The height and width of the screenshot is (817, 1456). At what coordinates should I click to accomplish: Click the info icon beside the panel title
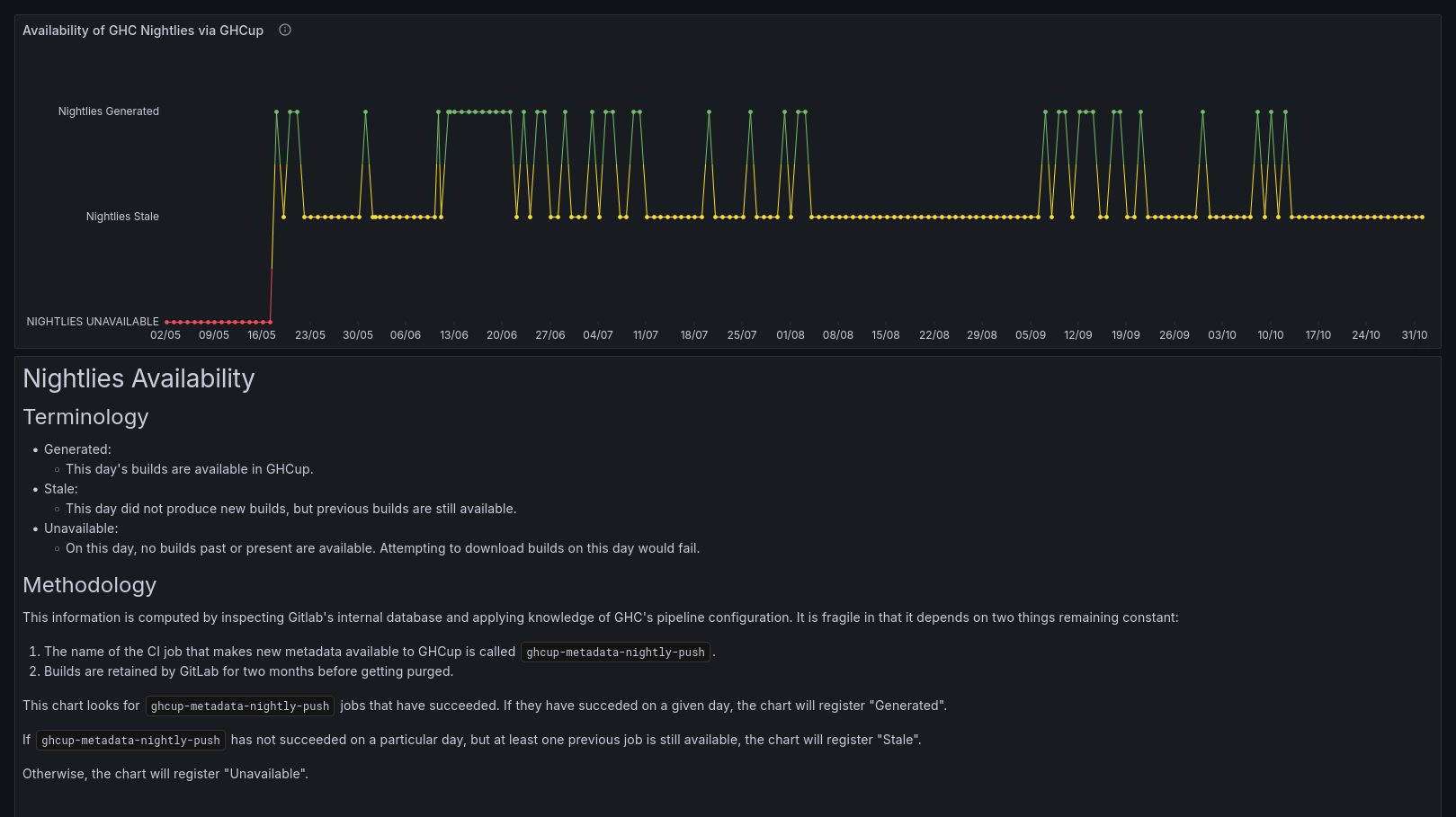(x=285, y=30)
